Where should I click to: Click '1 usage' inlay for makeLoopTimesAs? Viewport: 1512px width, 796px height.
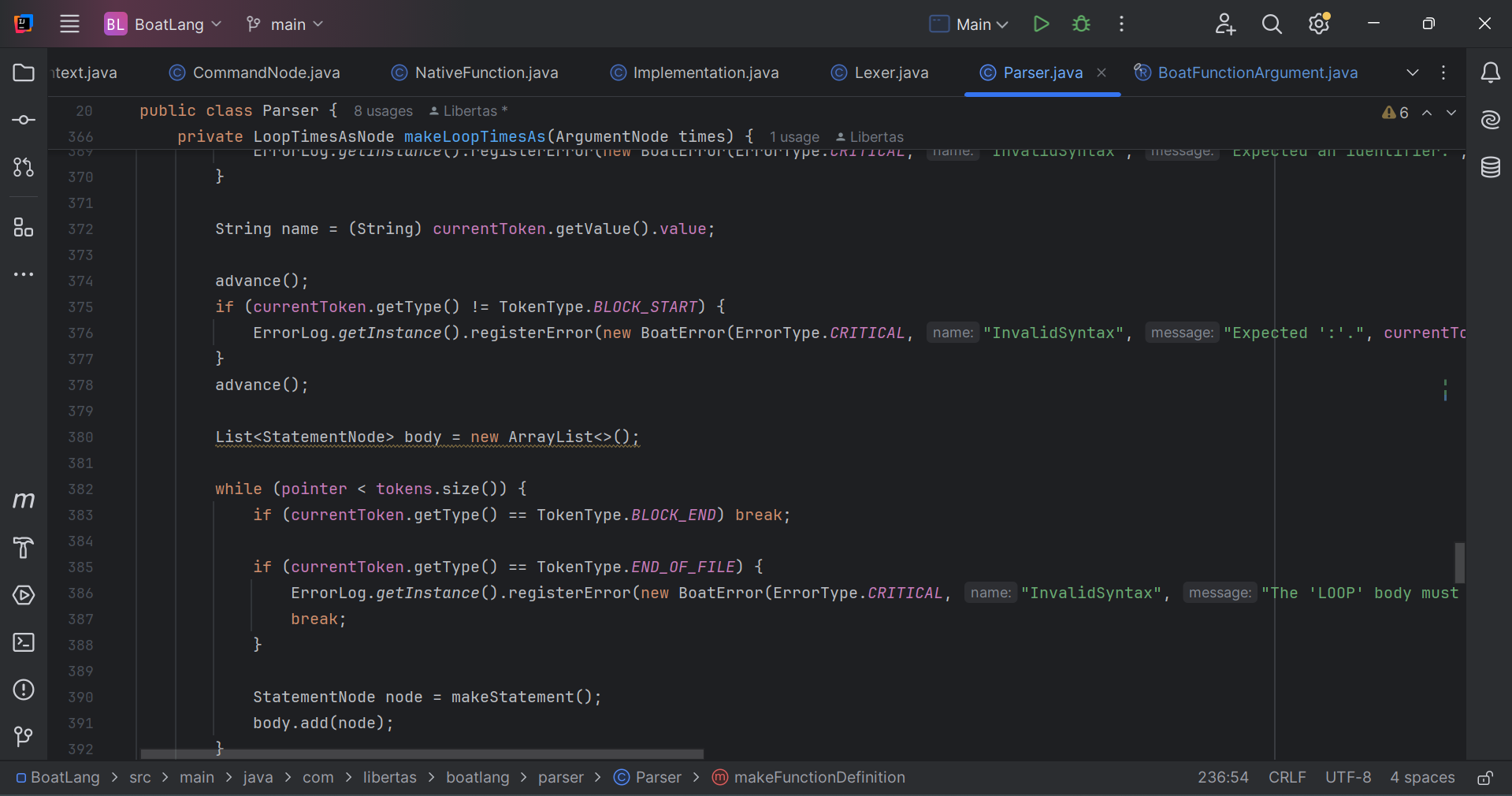pyautogui.click(x=794, y=137)
